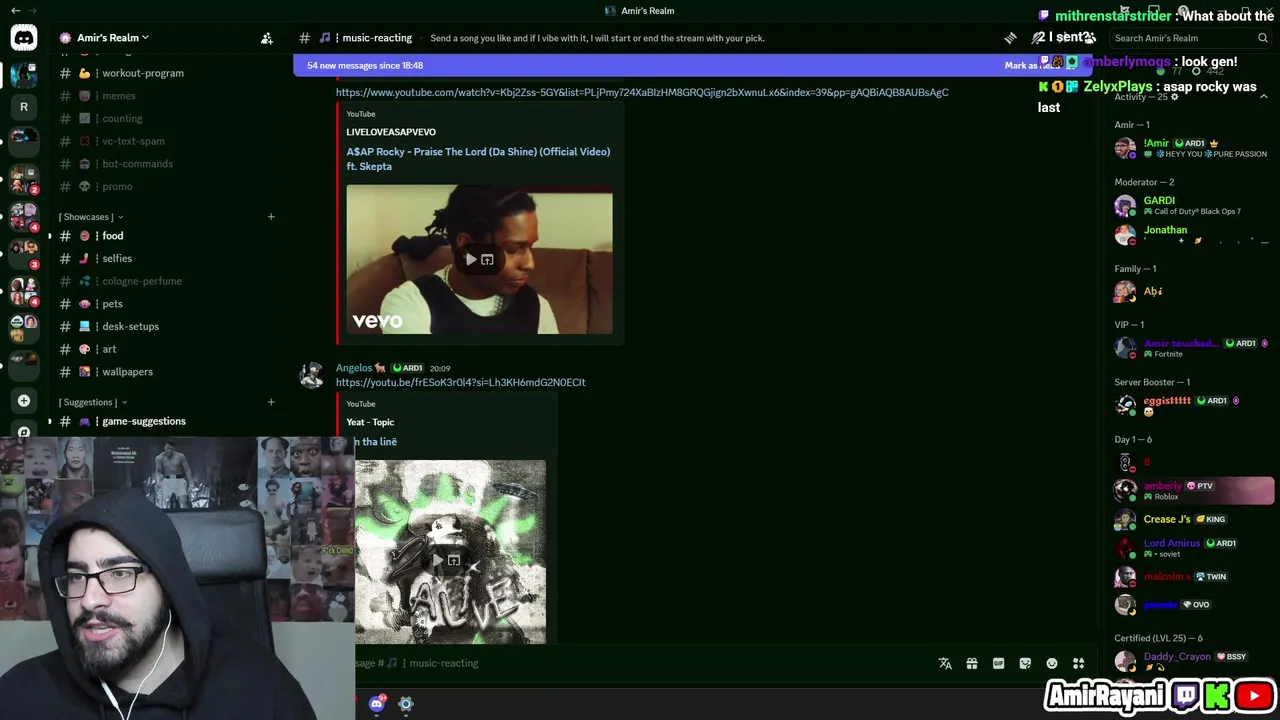Open the threads icon in channel header

1010,38
